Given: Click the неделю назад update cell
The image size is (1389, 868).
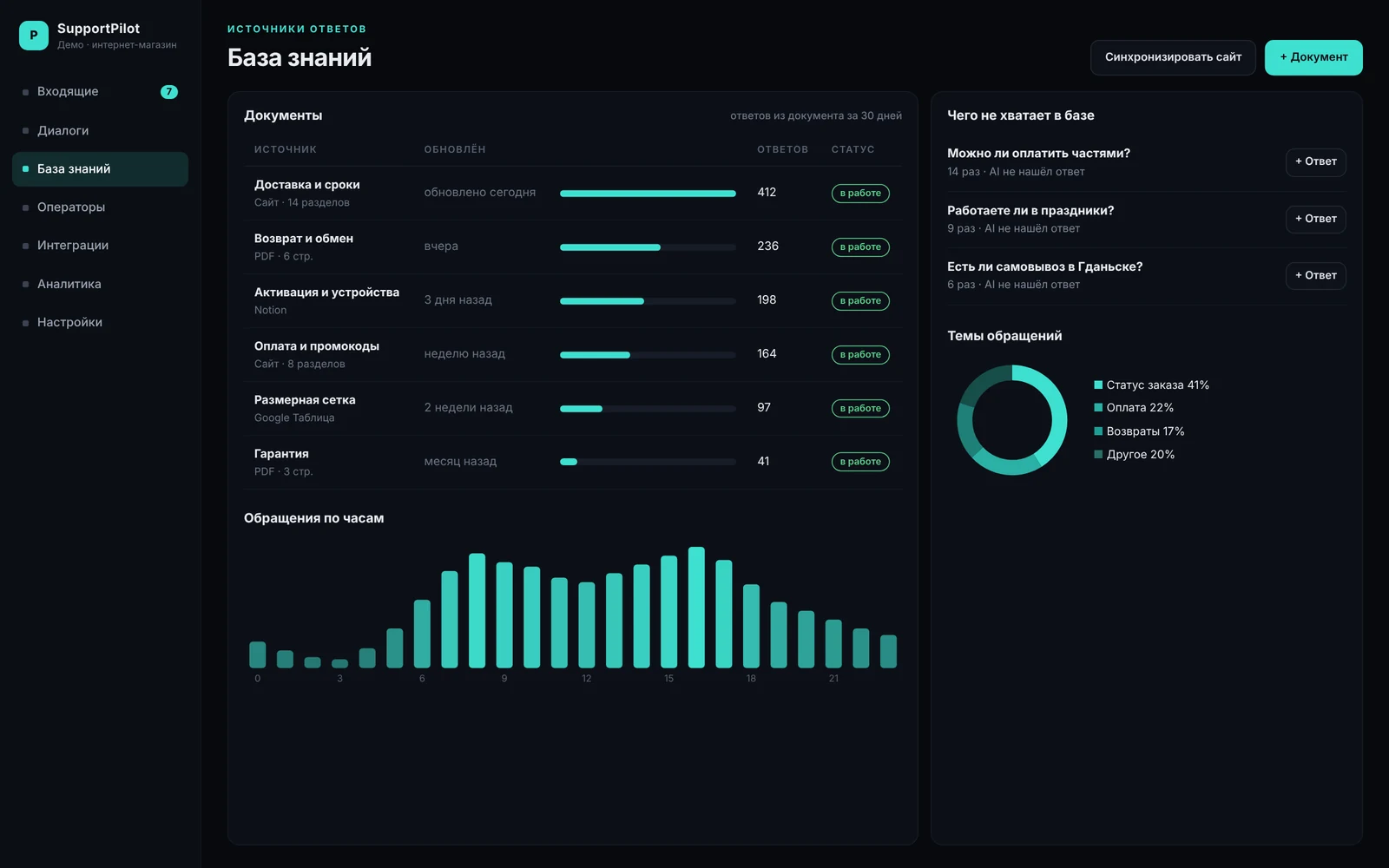Looking at the screenshot, I should coord(464,354).
